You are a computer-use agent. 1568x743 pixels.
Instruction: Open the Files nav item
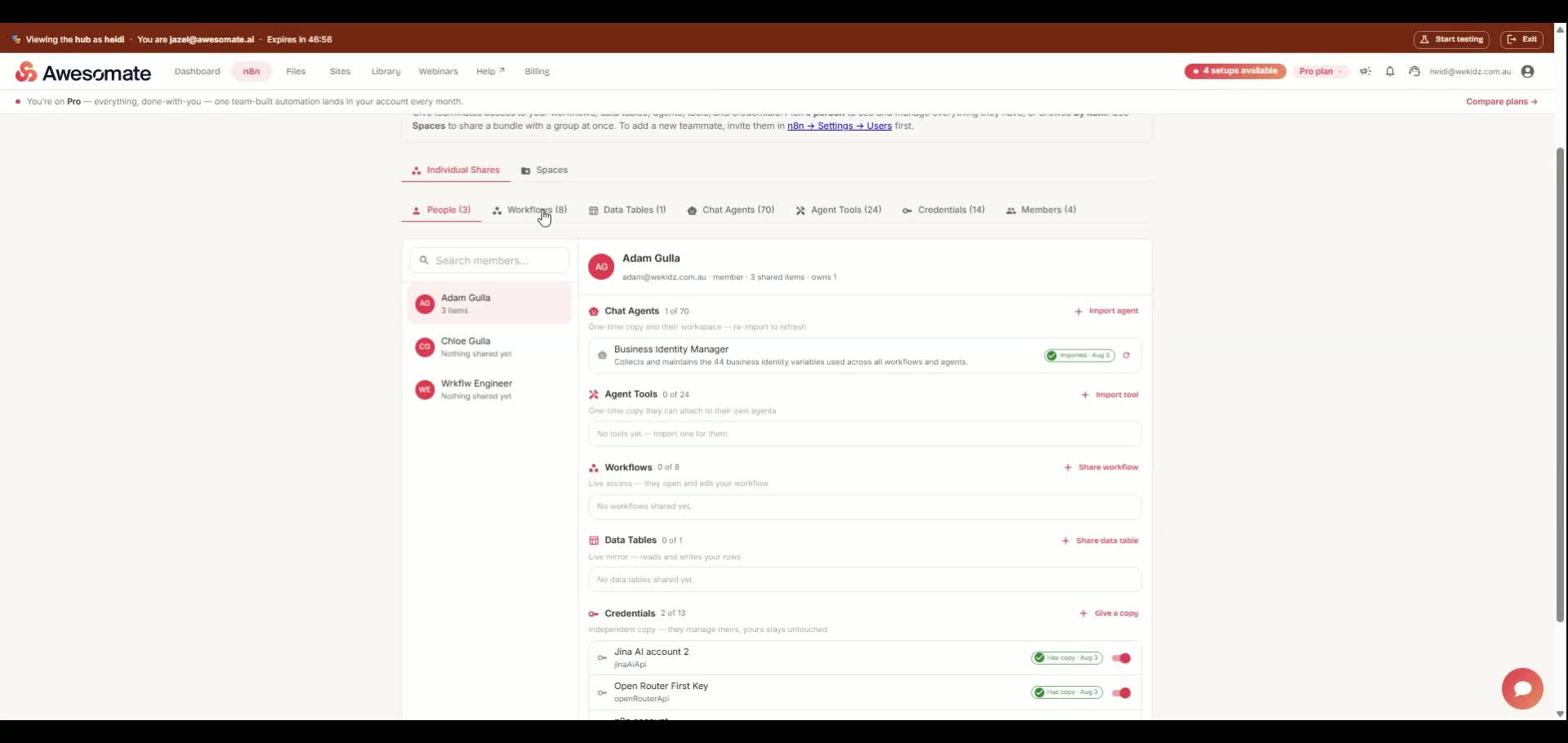(296, 72)
